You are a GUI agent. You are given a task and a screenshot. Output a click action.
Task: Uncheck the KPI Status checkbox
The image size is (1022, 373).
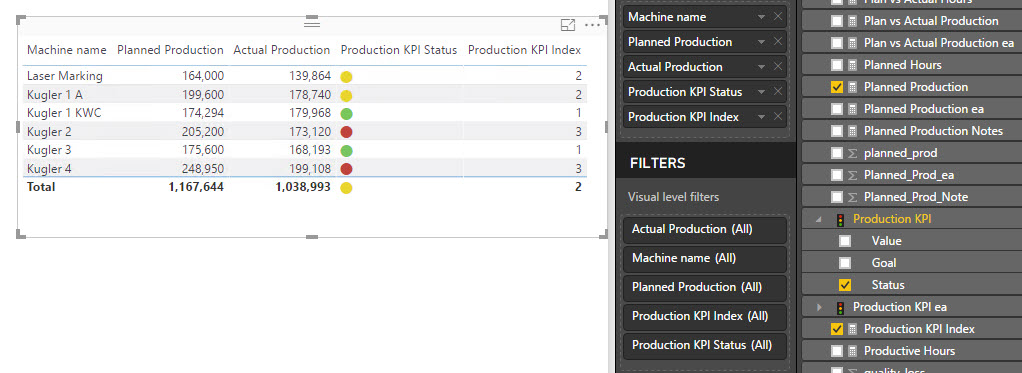(845, 285)
